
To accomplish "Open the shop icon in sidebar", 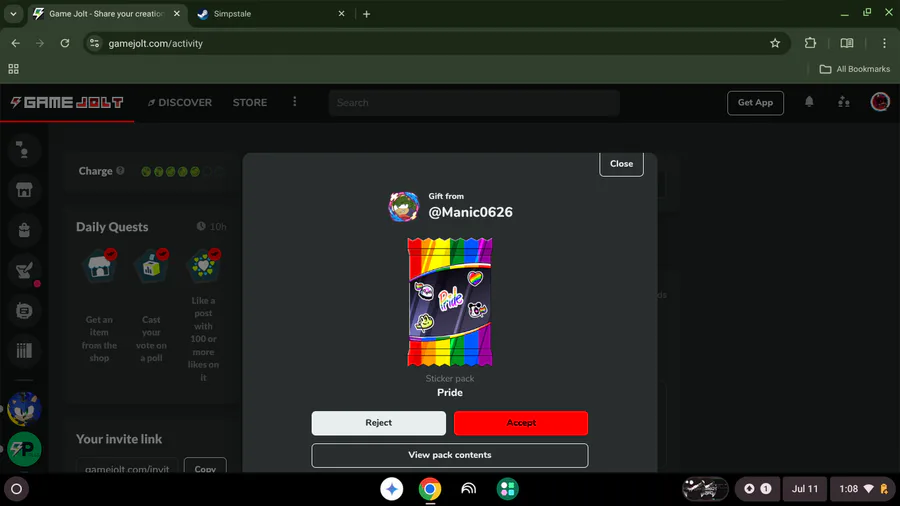I will (x=24, y=190).
